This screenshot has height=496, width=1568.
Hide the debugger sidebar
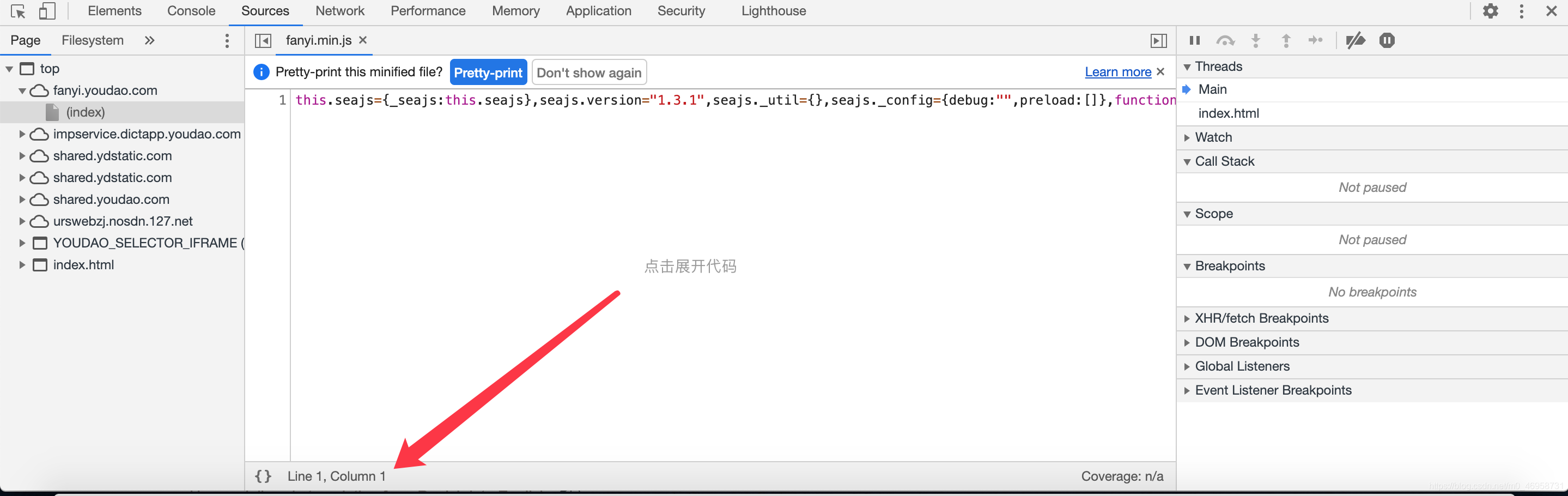coord(1158,41)
